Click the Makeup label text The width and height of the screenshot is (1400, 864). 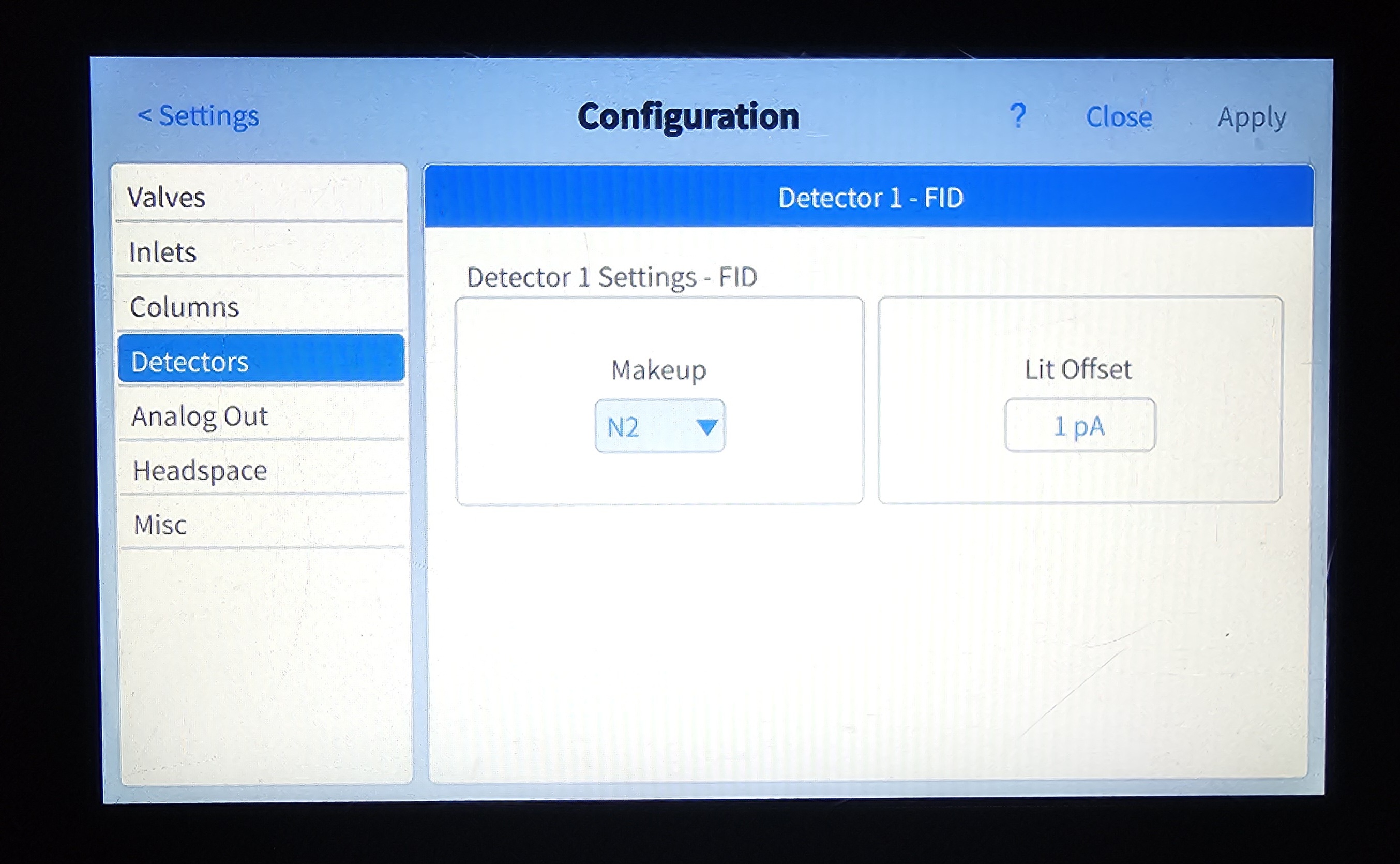click(658, 370)
